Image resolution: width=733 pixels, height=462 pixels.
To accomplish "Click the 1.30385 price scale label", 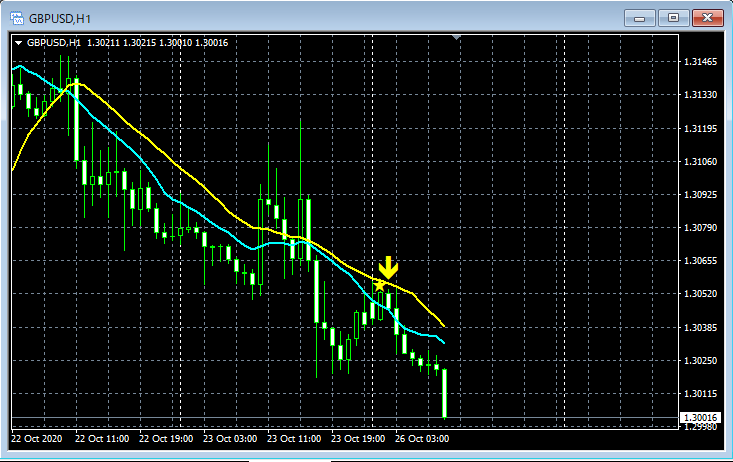I will [700, 328].
